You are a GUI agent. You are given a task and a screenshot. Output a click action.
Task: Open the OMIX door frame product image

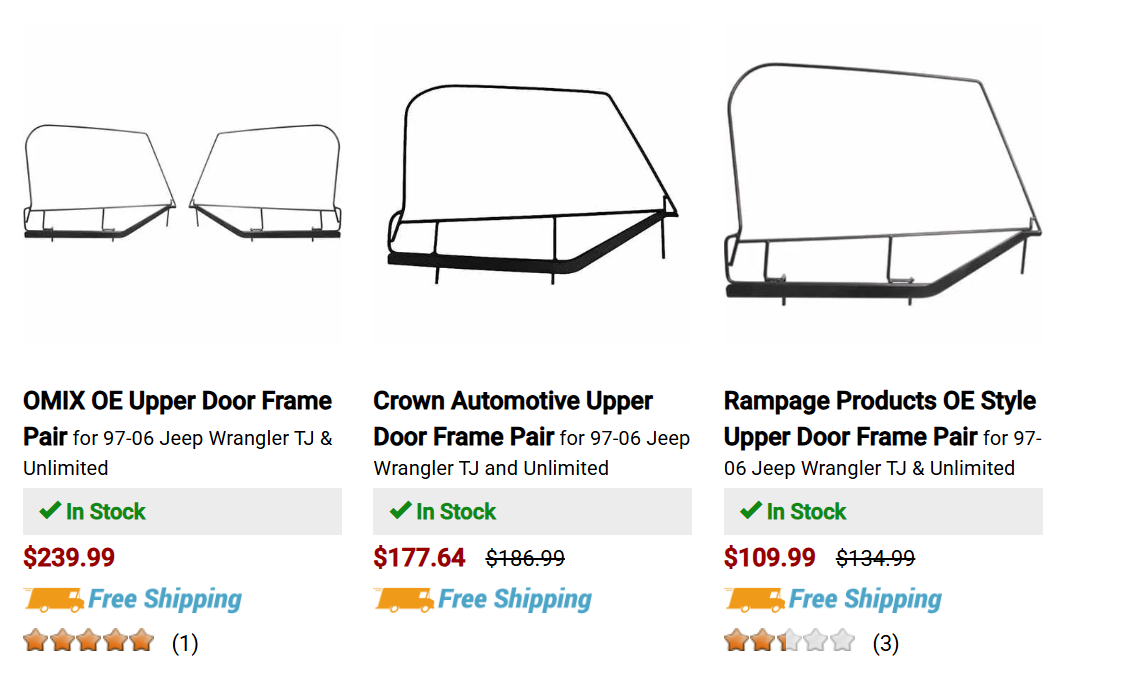[x=182, y=185]
